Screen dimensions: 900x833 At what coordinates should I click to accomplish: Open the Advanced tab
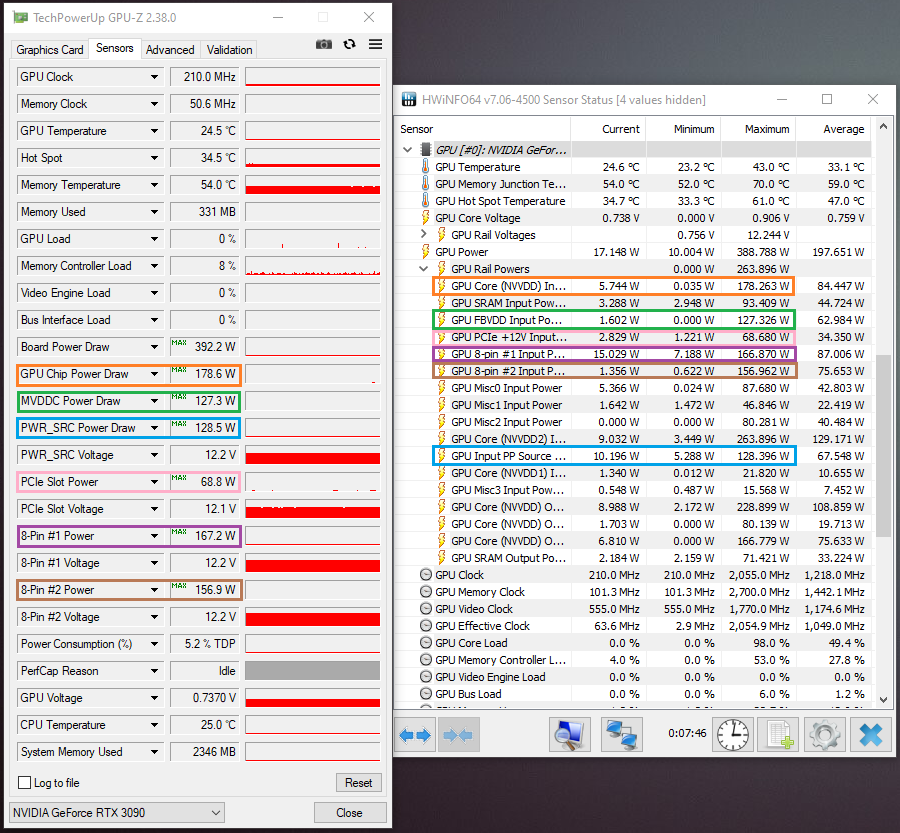(170, 50)
